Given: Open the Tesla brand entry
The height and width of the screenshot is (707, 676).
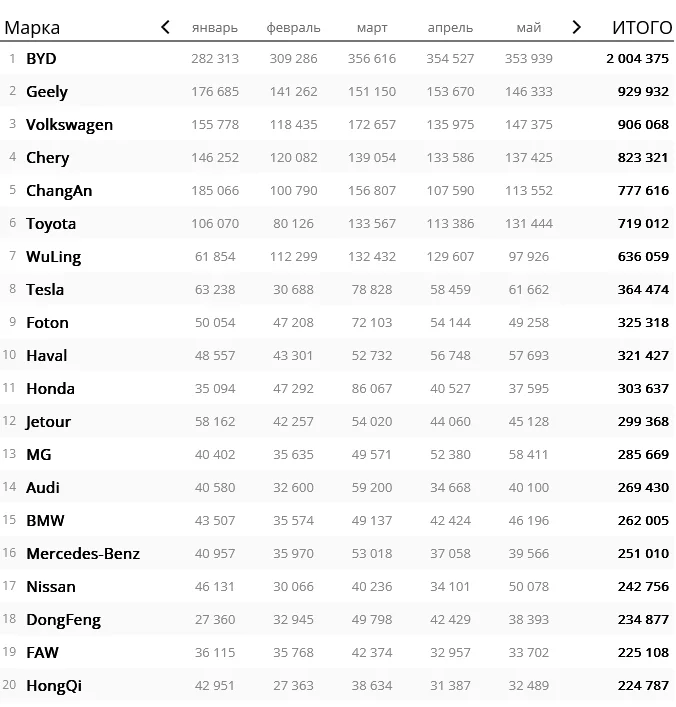Looking at the screenshot, I should tap(45, 289).
